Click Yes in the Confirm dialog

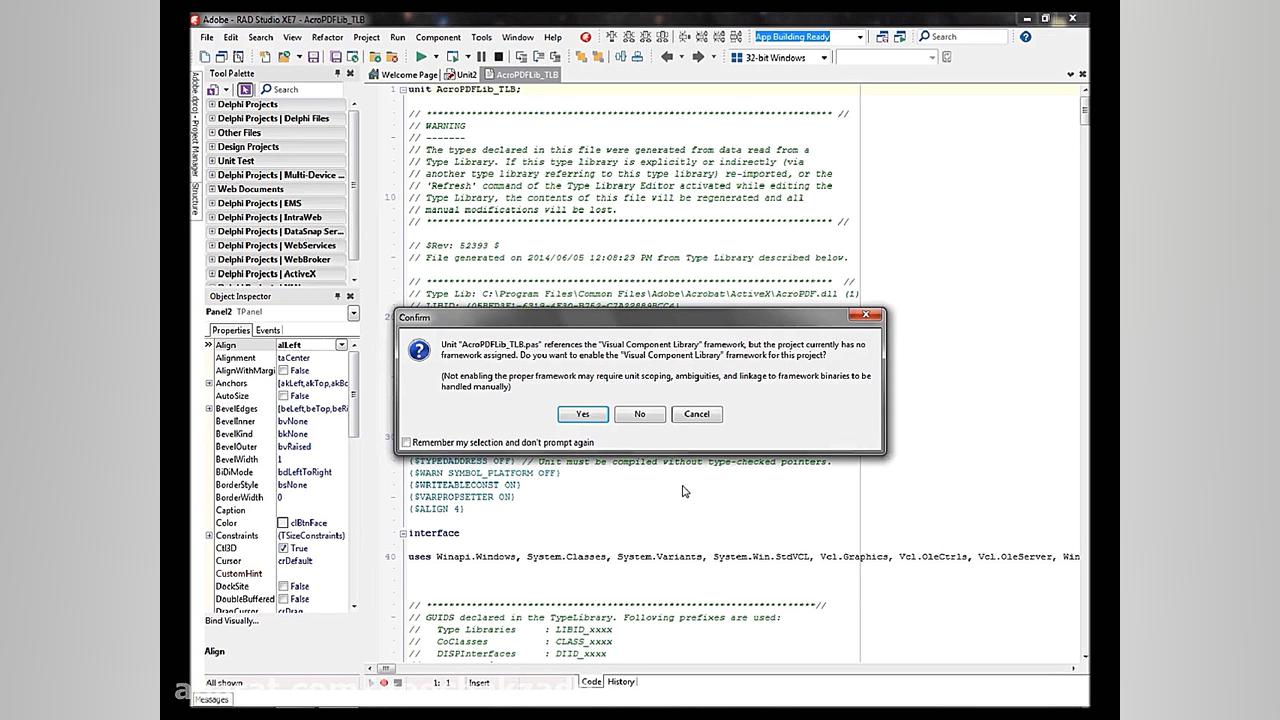(583, 414)
